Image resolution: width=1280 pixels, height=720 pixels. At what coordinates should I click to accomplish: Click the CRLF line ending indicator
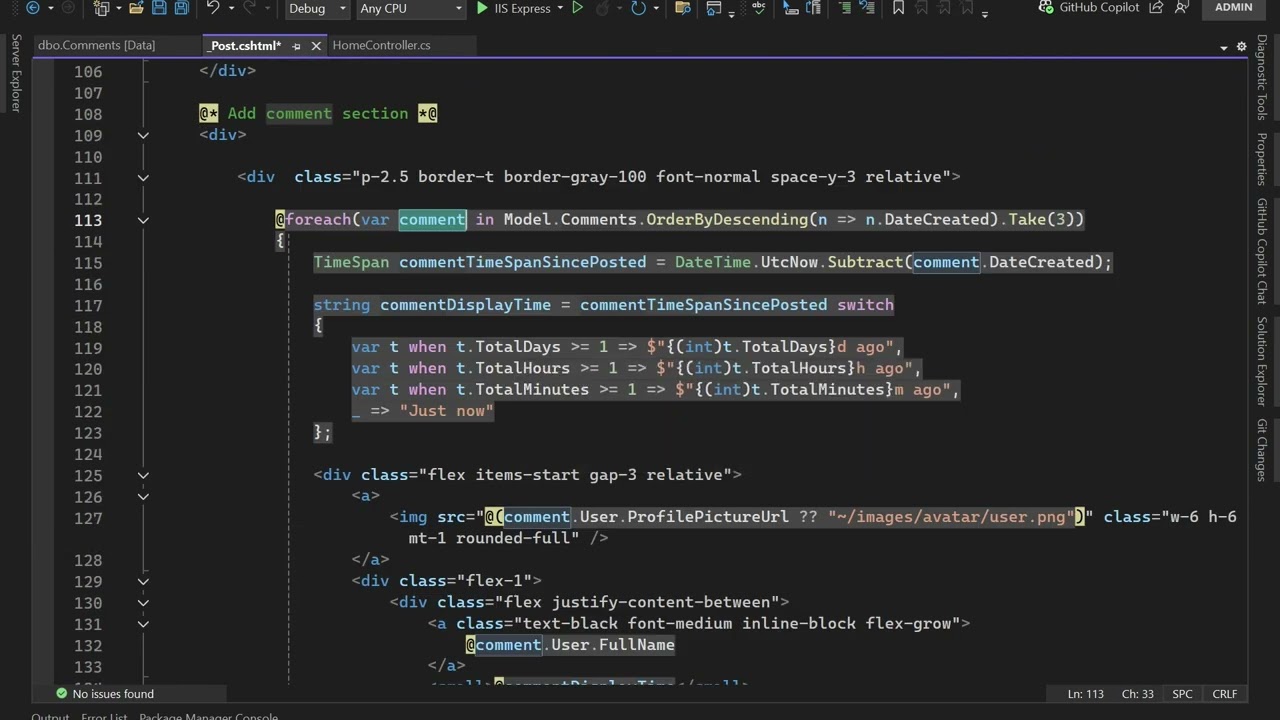(x=1224, y=694)
